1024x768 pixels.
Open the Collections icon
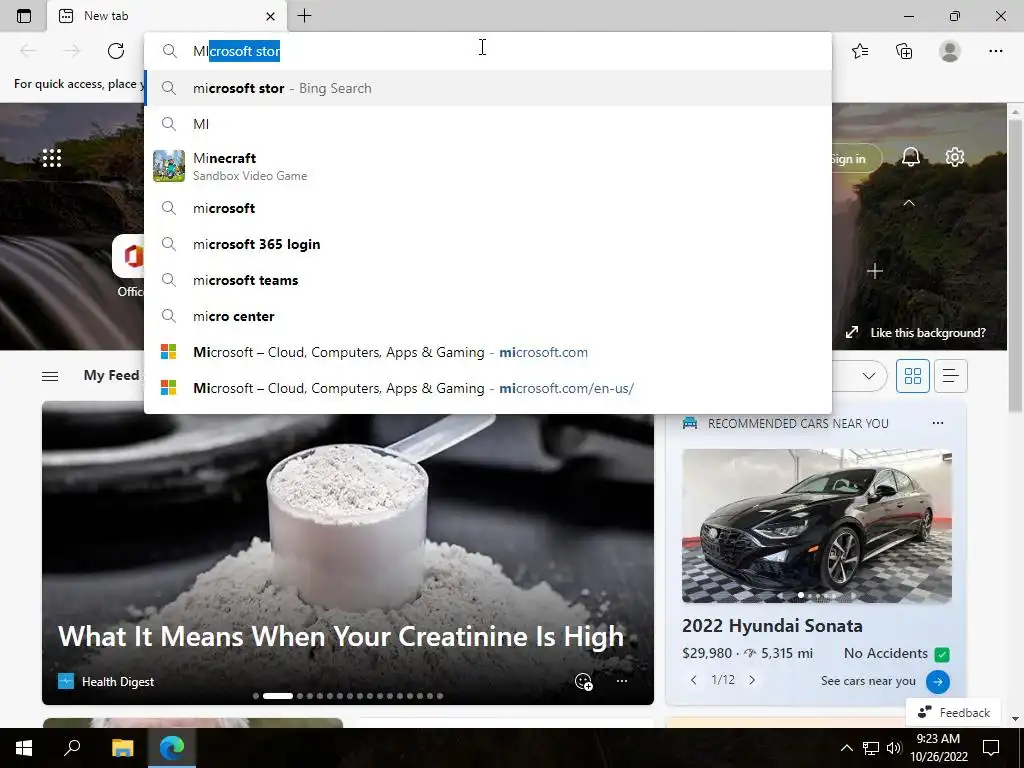[x=904, y=51]
